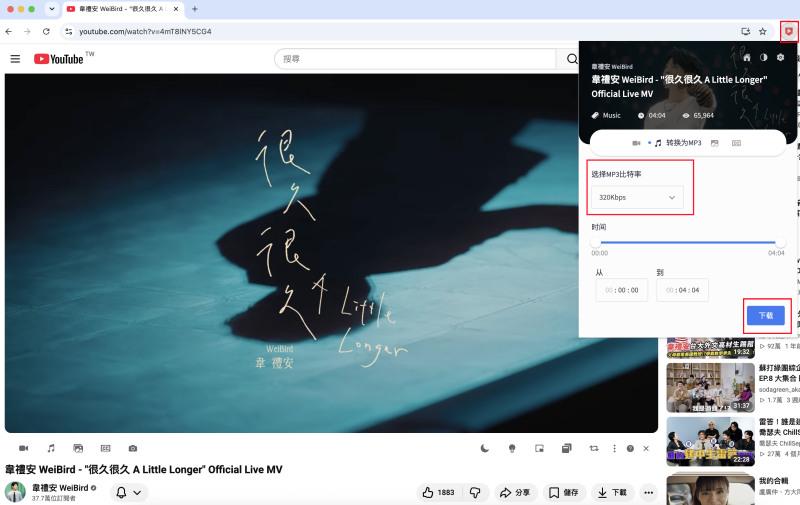Select the 转换为MP3 tab
800x505 pixels.
678,143
